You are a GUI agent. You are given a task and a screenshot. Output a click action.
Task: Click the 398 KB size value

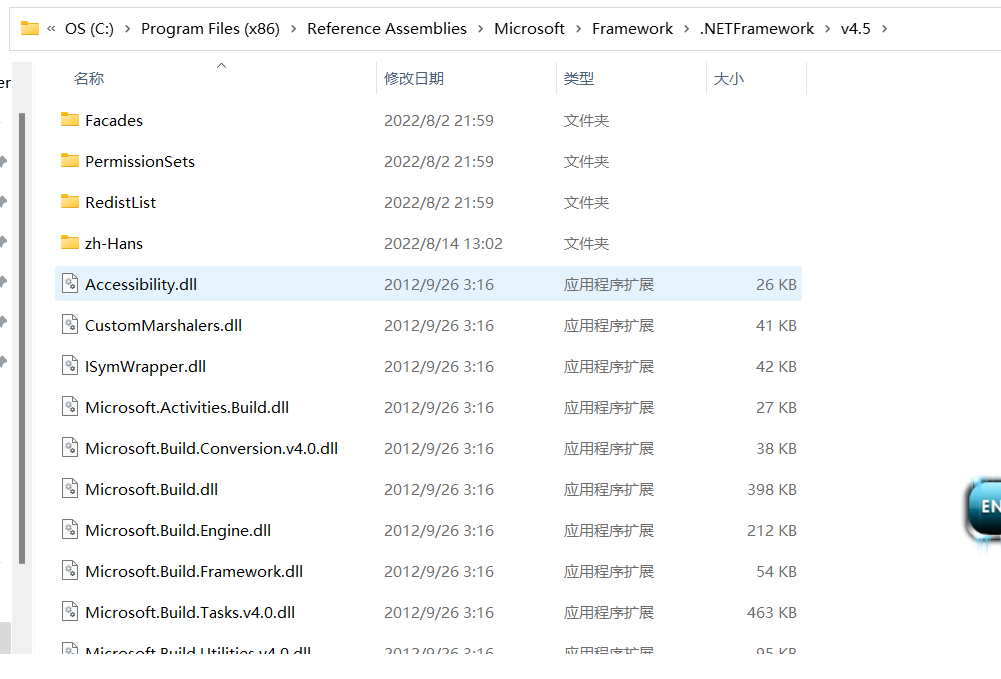coord(772,489)
